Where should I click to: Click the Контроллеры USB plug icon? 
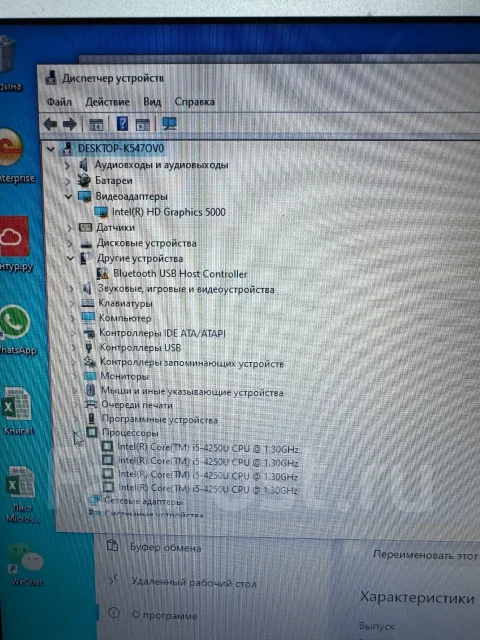coord(89,347)
